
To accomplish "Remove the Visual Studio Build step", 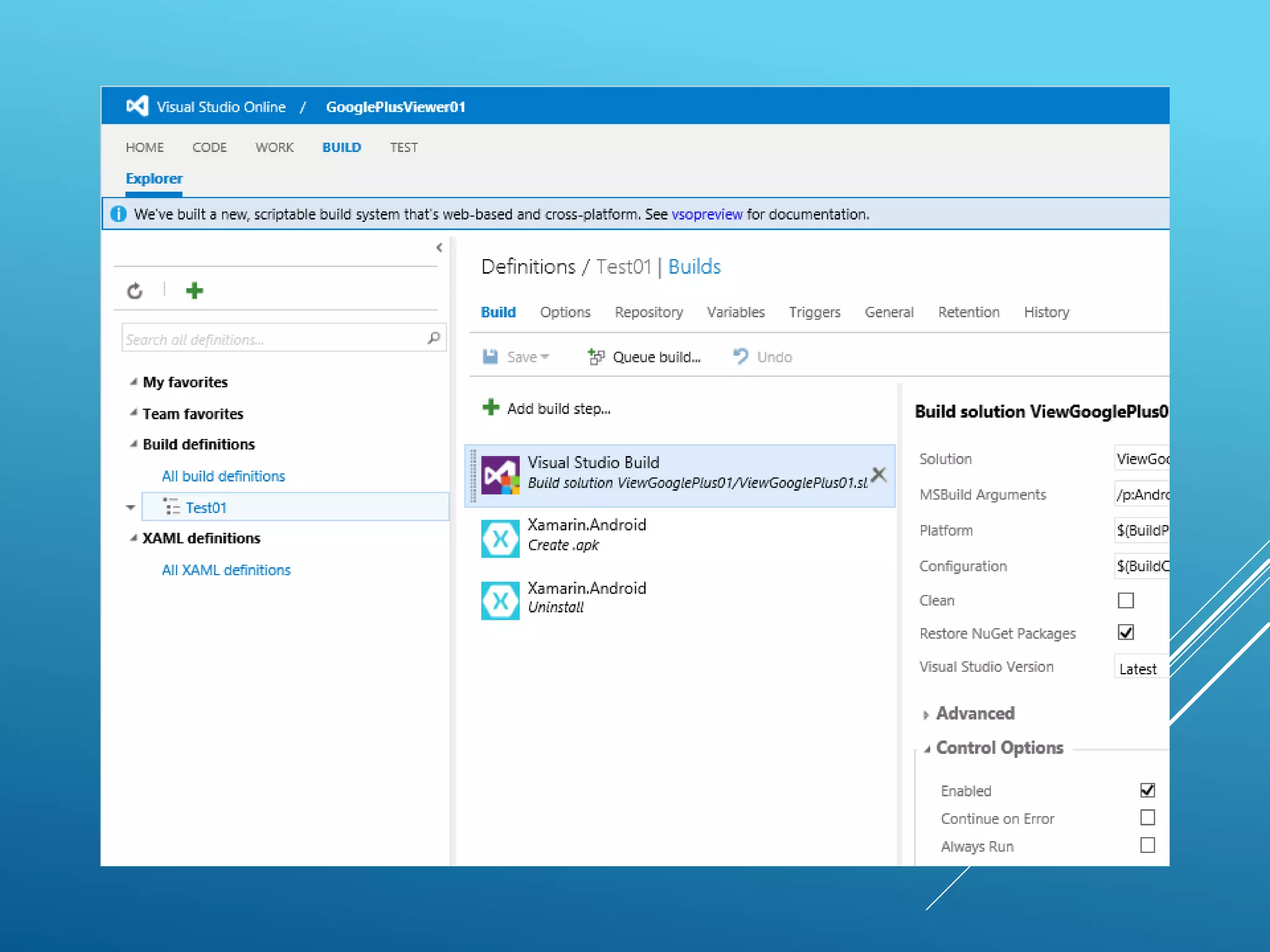I will [x=878, y=475].
